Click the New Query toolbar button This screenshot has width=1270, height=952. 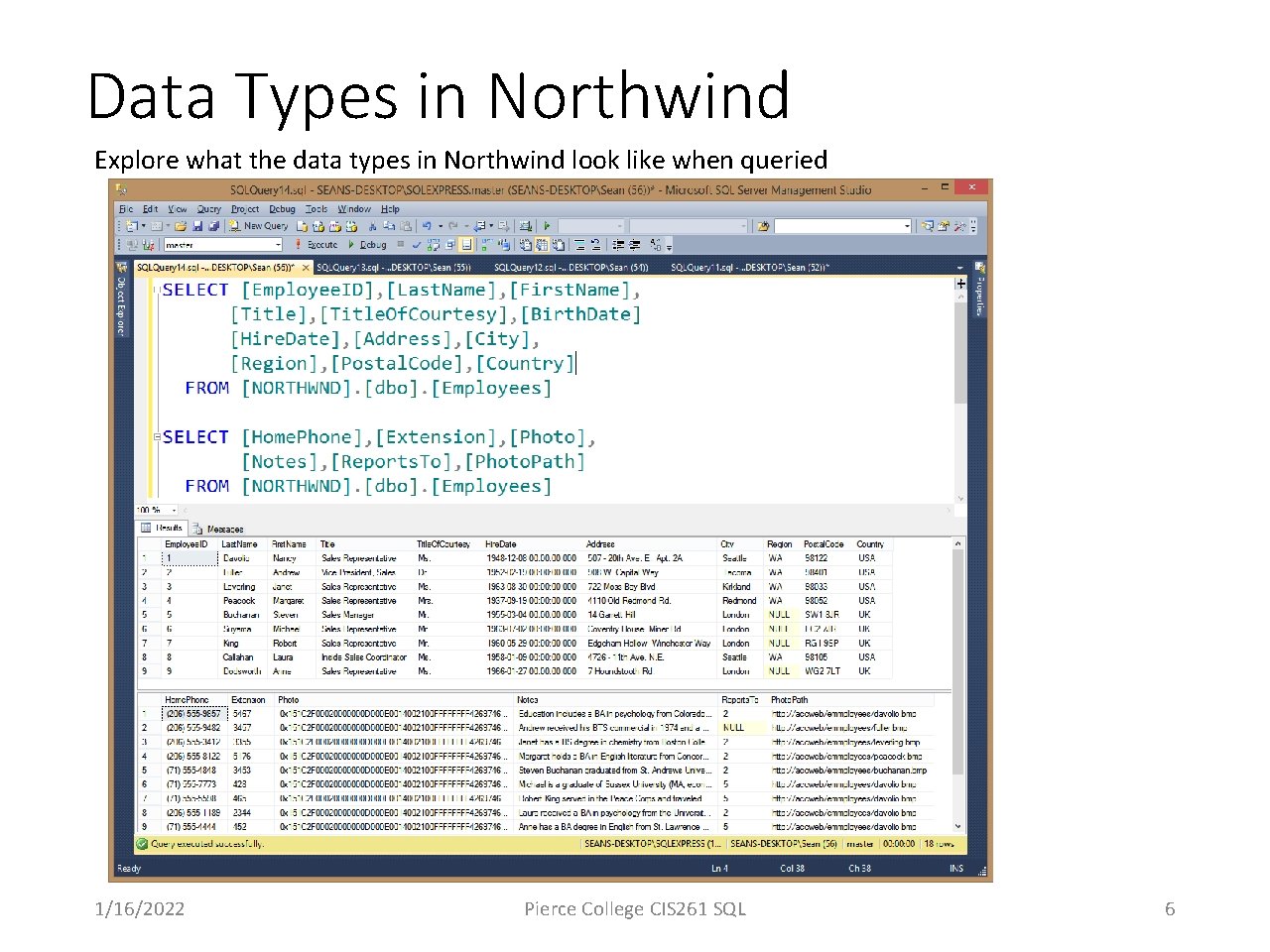(x=258, y=226)
